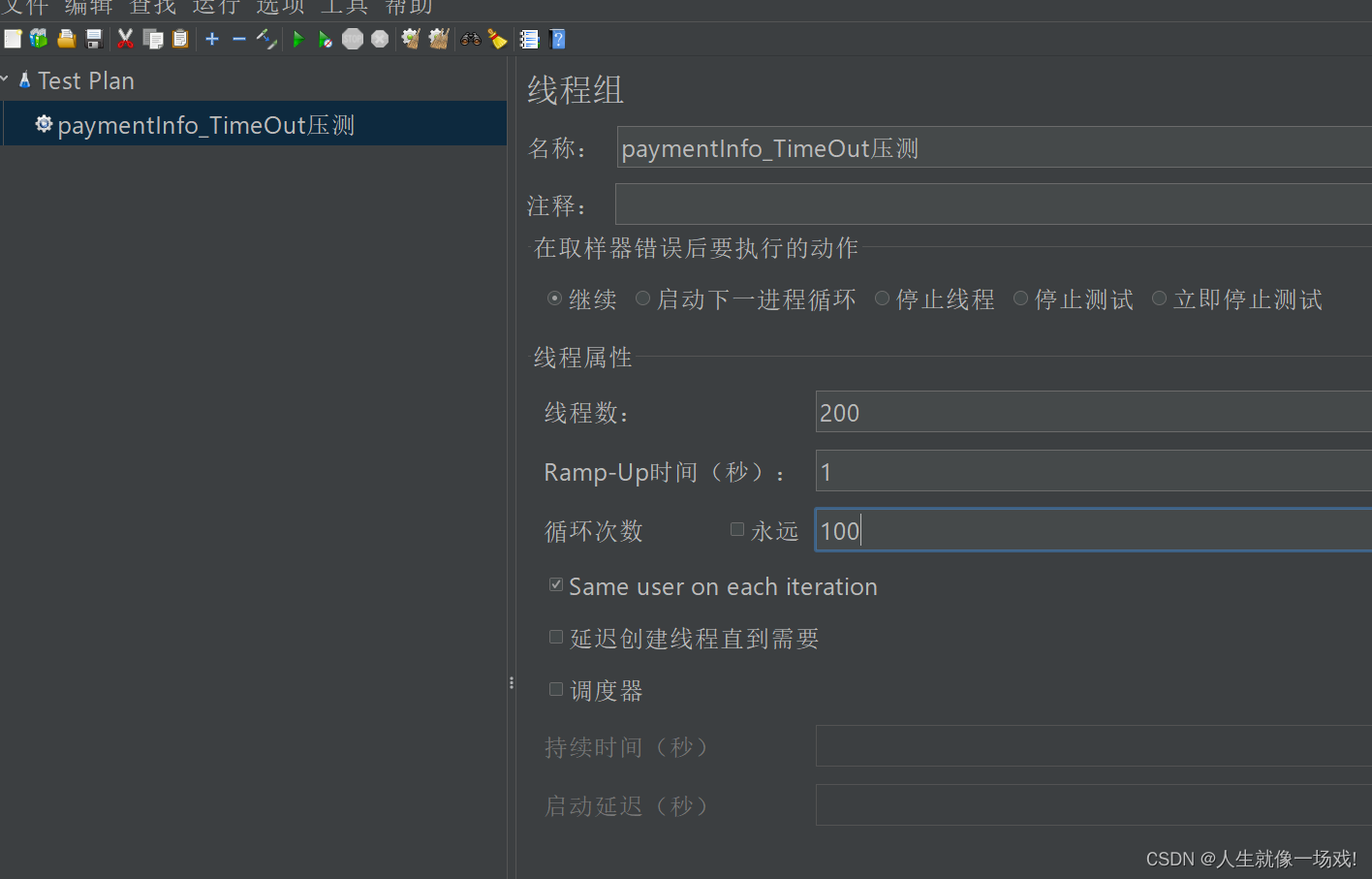The width and height of the screenshot is (1372, 879).
Task: Paste element with clipboard icon
Action: pos(180,39)
